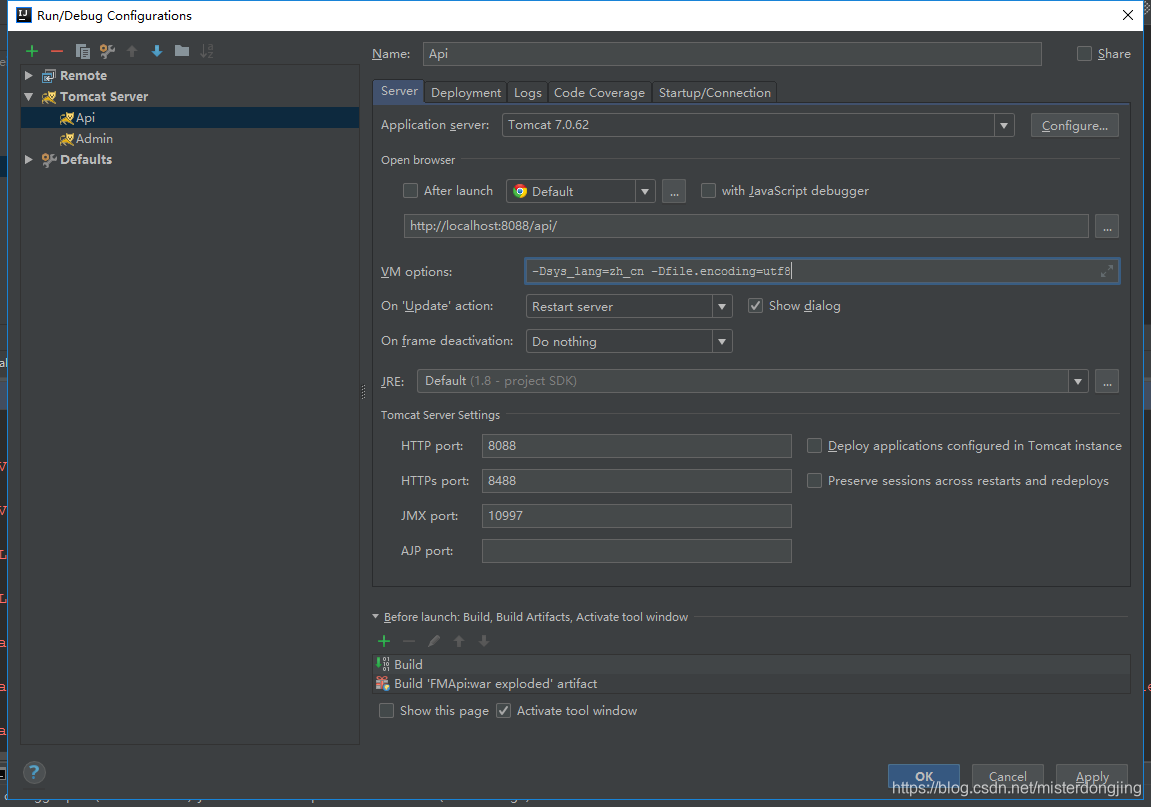This screenshot has height=807, width=1151.
Task: Check the After launch option
Action: [410, 191]
